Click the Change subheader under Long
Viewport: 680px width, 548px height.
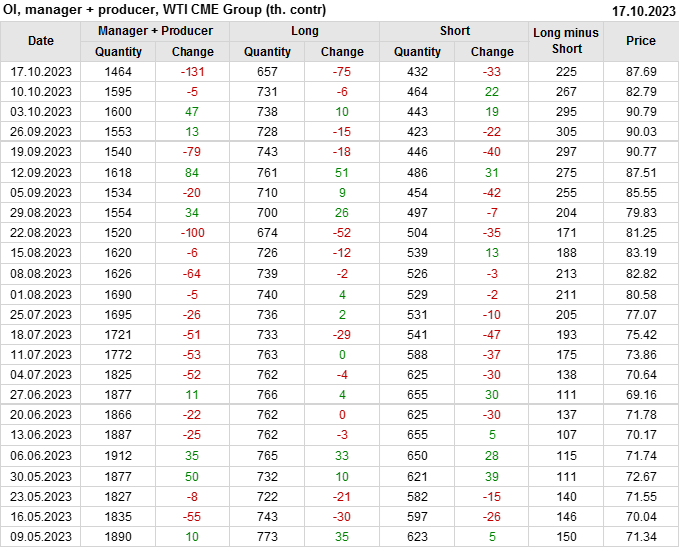tap(342, 52)
